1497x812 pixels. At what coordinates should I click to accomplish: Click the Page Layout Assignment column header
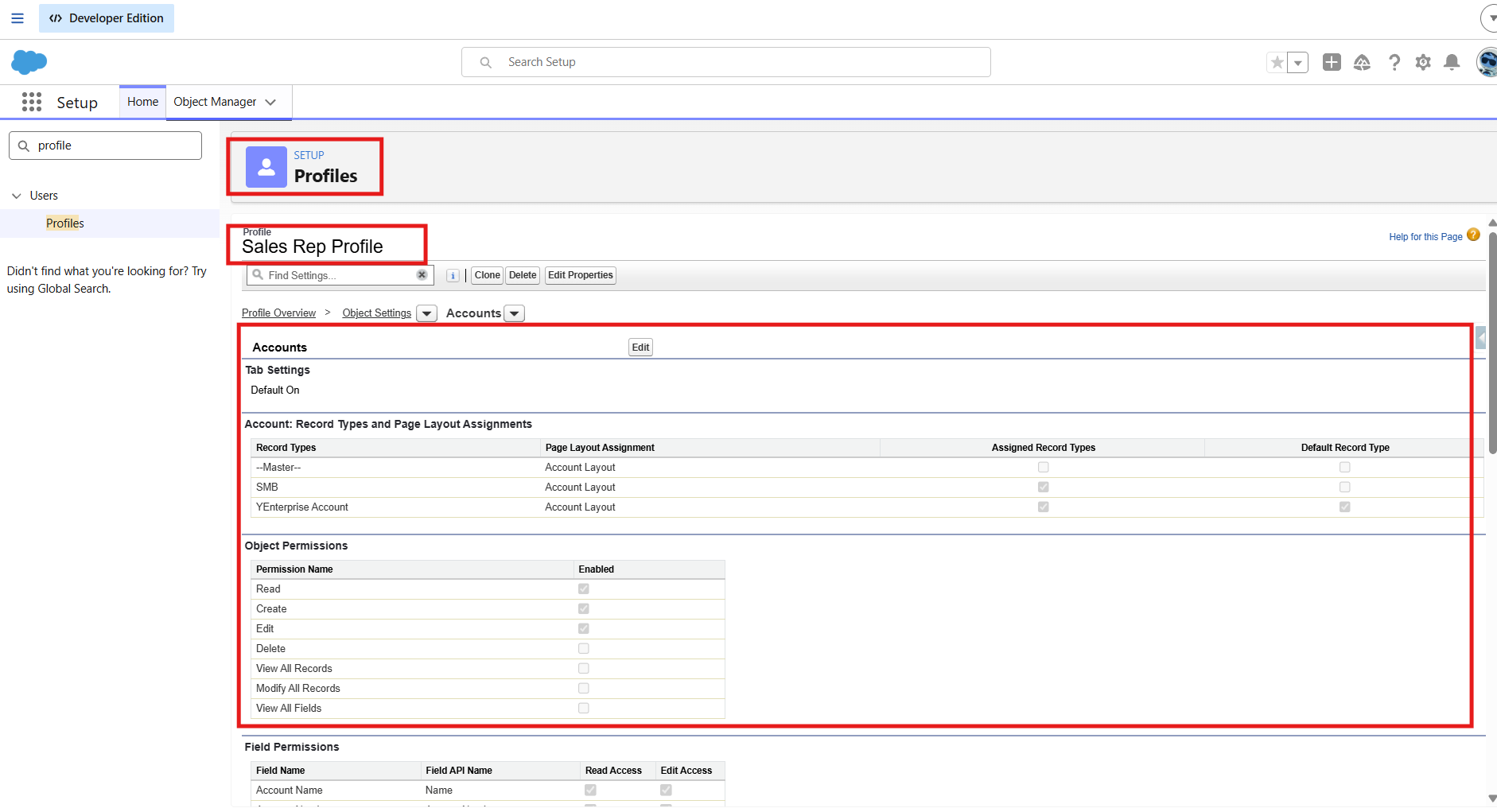[x=600, y=448]
